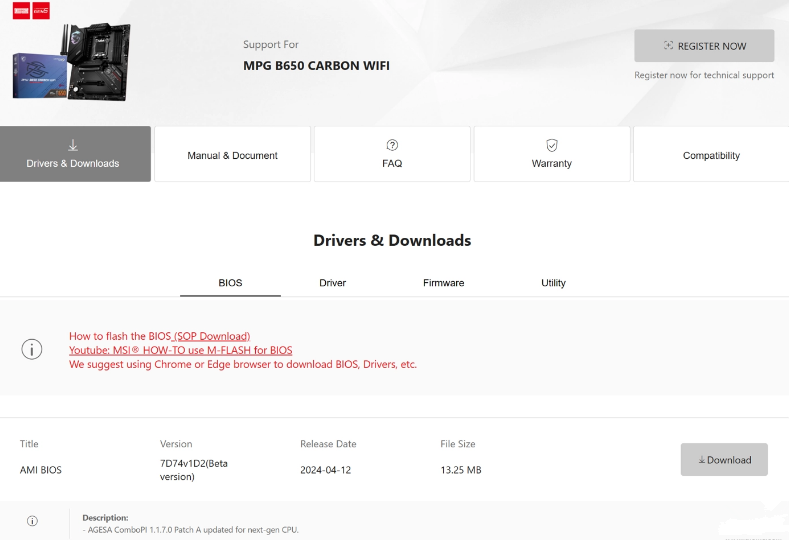This screenshot has width=789, height=540.
Task: Click the release date 2024-04-12
Action: point(326,470)
